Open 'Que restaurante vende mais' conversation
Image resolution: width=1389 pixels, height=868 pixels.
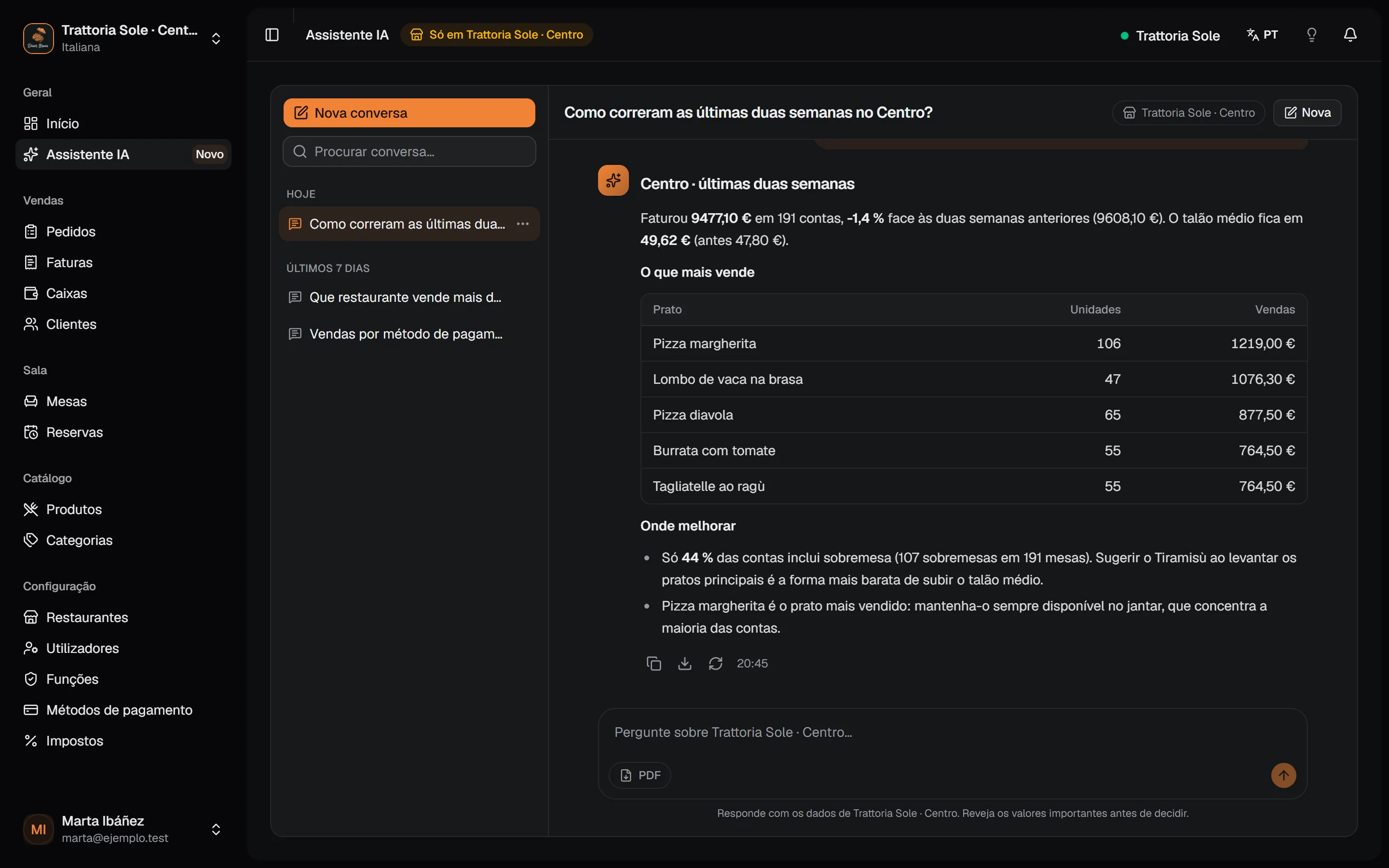point(409,298)
